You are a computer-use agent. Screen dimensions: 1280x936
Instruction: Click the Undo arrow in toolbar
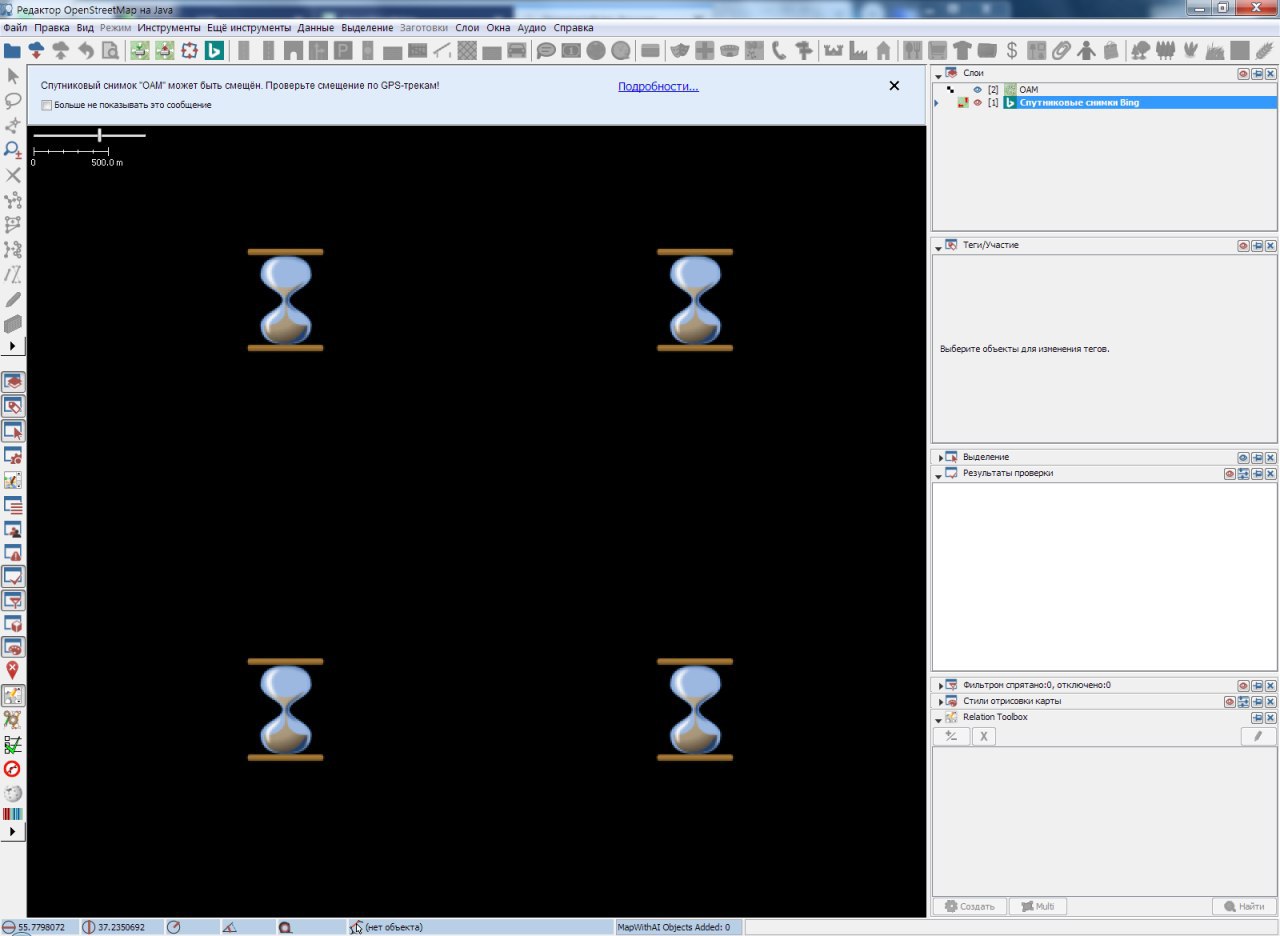click(x=86, y=50)
